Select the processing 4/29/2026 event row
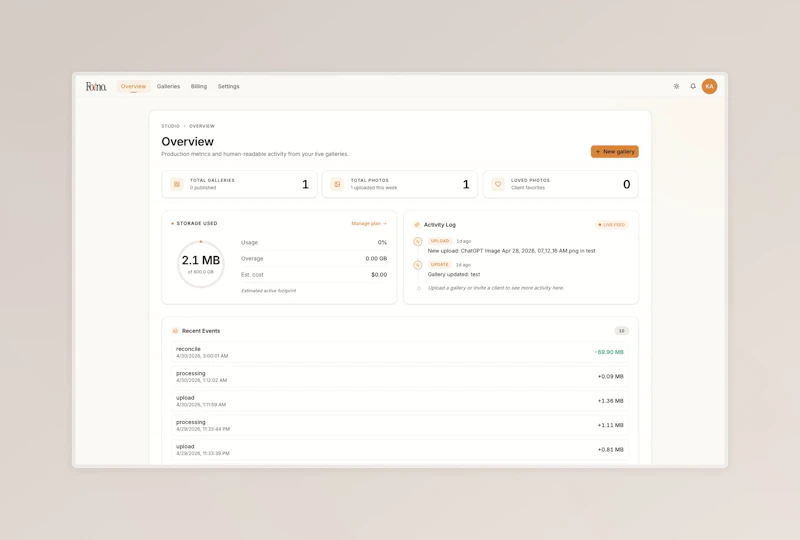The image size is (800, 540). click(400, 425)
